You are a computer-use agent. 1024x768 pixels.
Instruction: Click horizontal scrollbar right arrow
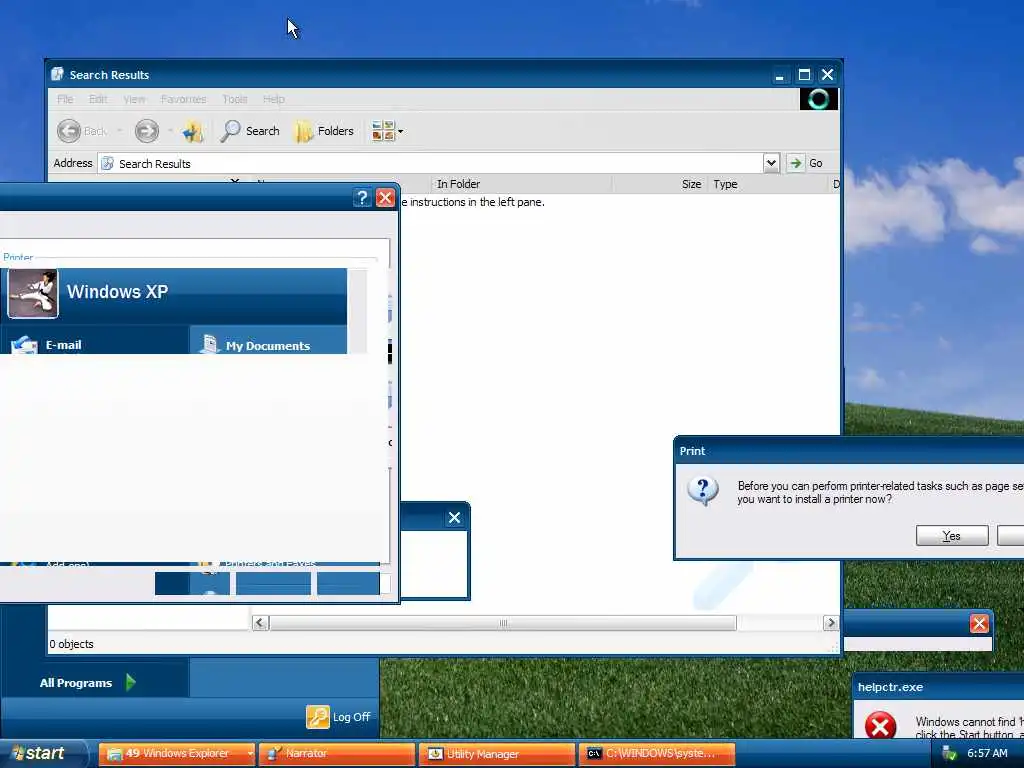pos(831,623)
